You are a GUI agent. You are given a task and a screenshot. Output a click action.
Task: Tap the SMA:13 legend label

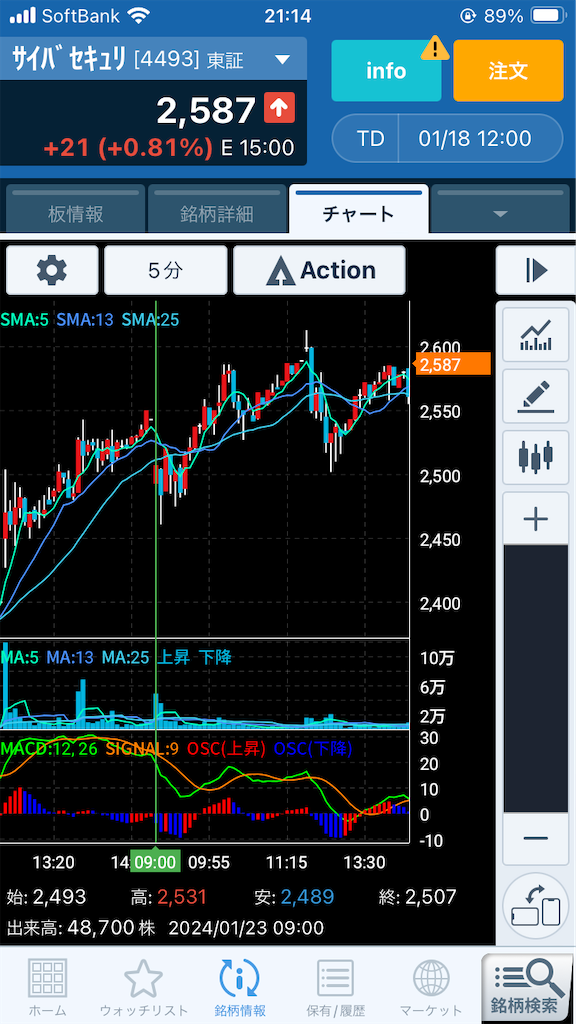tap(85, 319)
